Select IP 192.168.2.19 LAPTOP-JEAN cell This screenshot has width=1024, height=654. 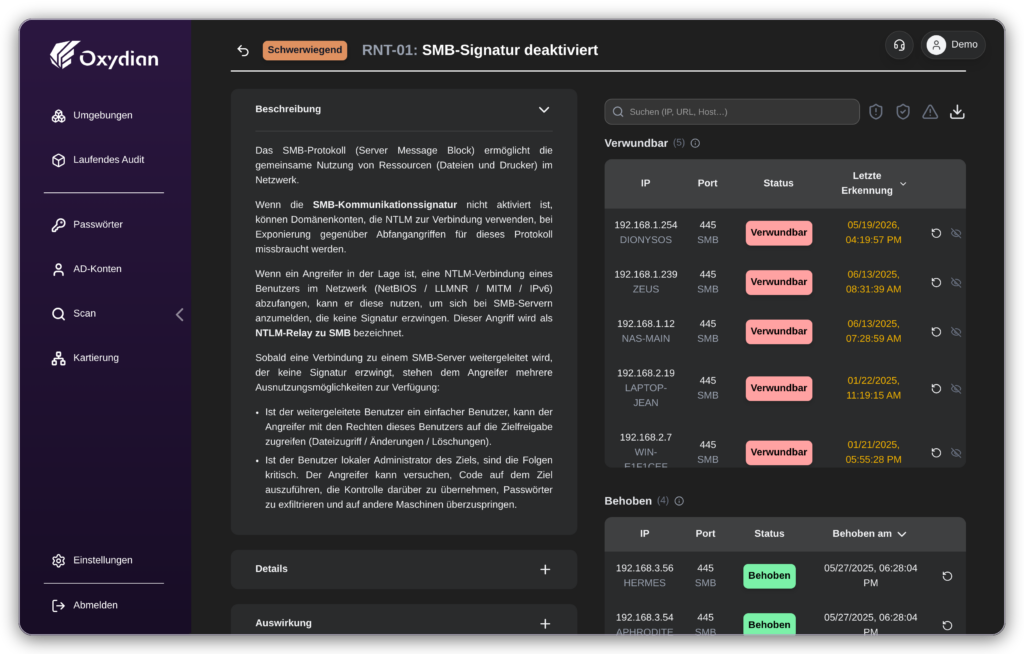(x=645, y=388)
